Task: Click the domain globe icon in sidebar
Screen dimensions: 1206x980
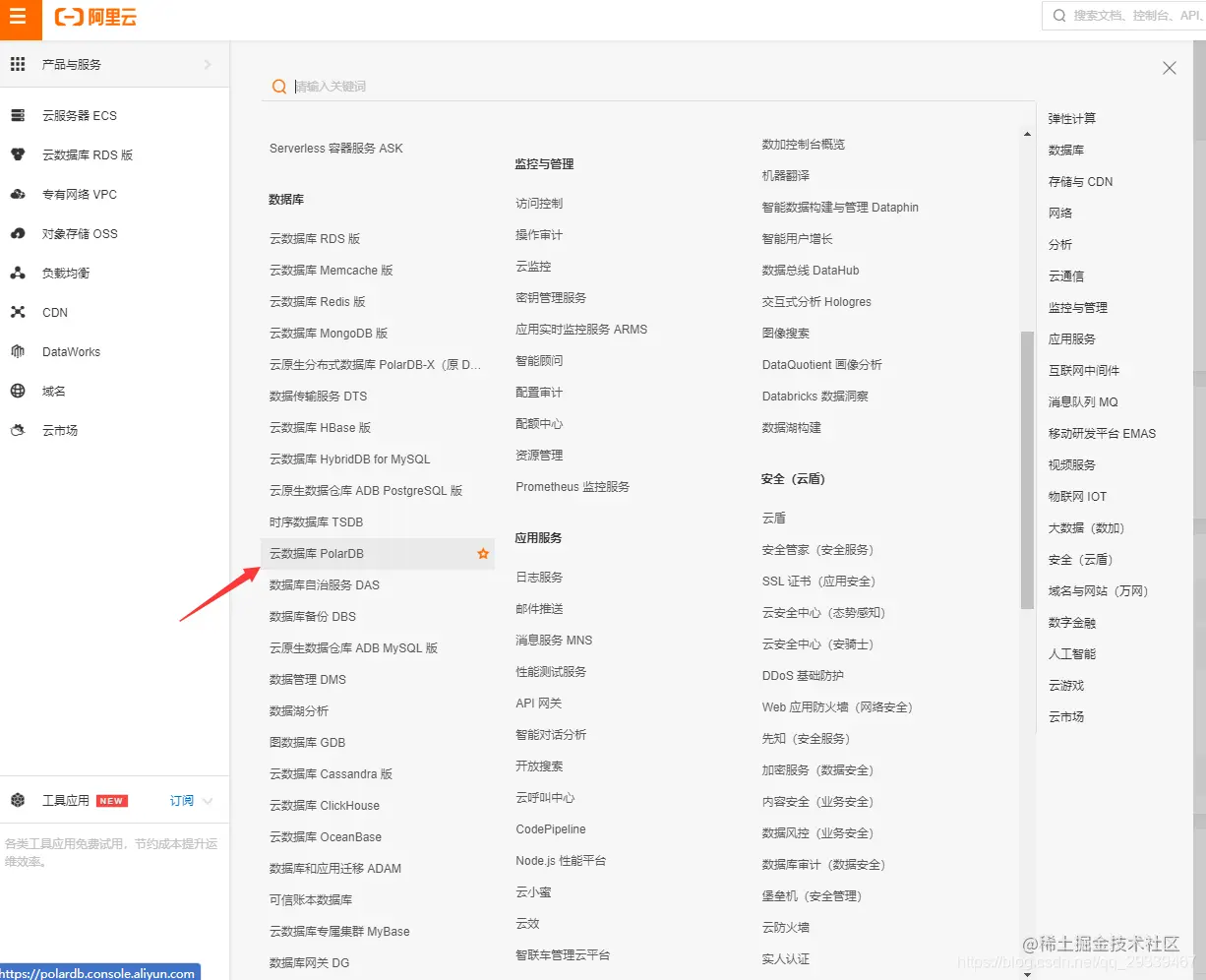Action: pyautogui.click(x=18, y=391)
